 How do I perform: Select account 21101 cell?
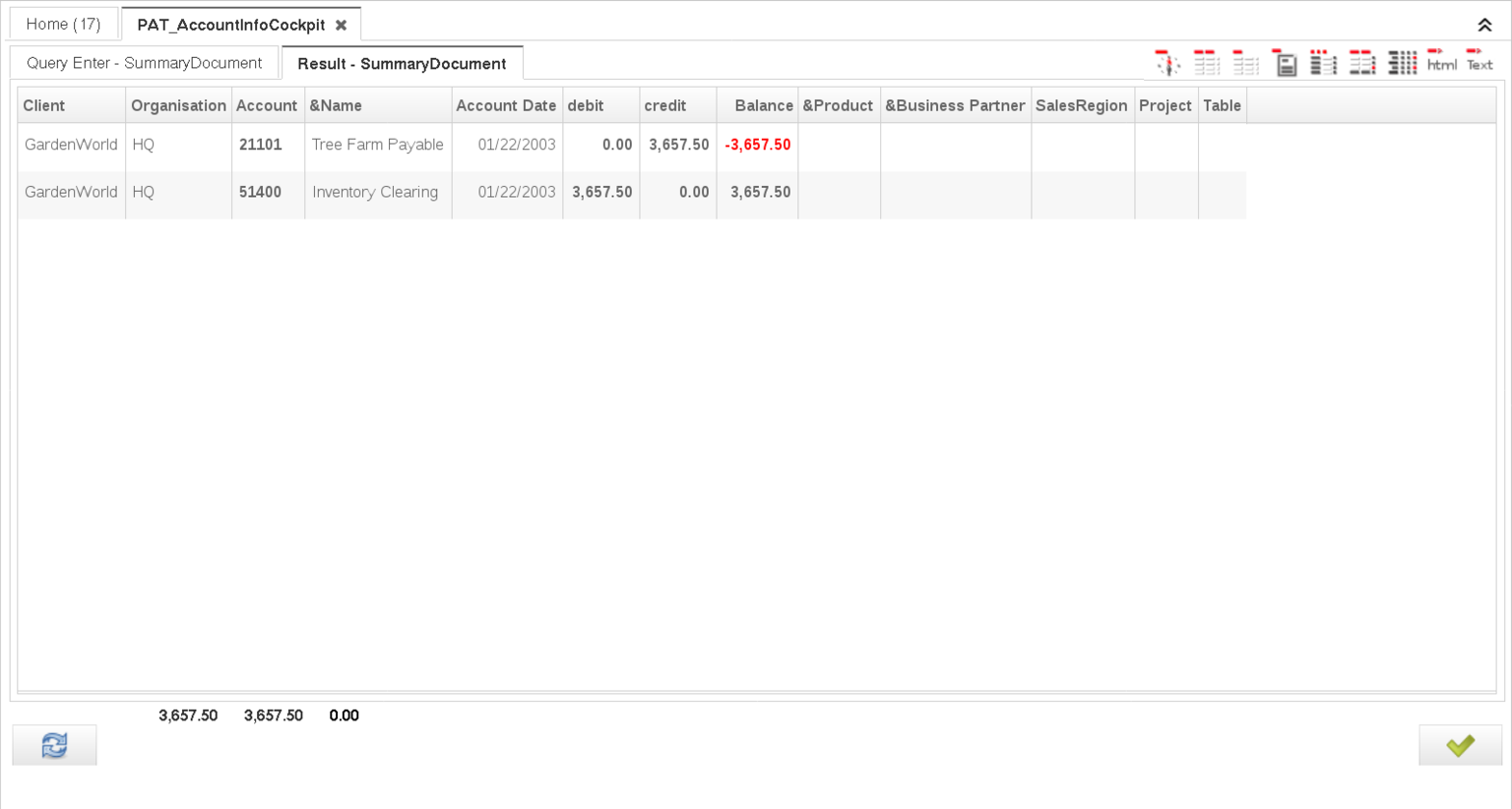point(261,145)
